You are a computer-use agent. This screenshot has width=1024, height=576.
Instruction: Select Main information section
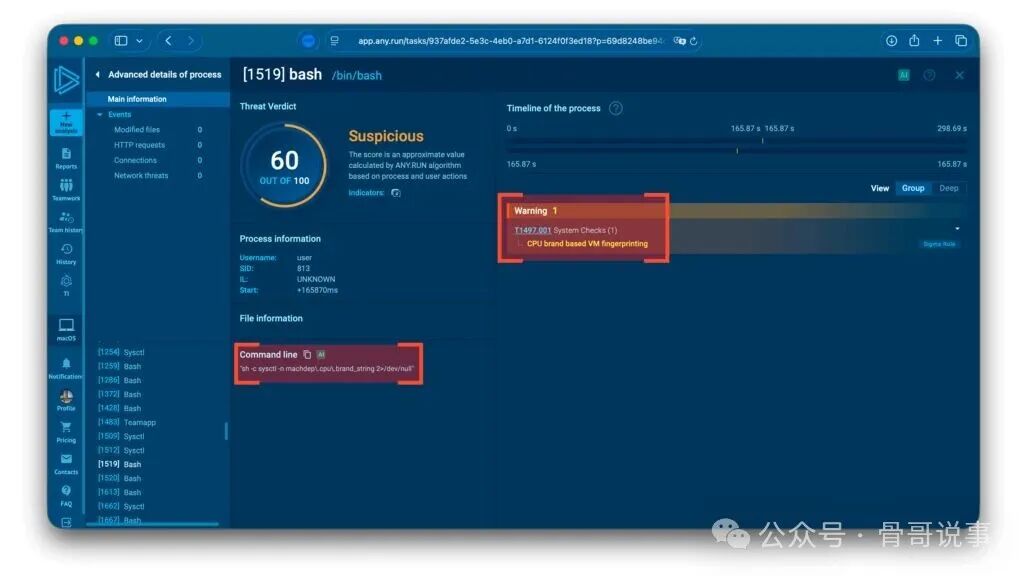pyautogui.click(x=157, y=99)
